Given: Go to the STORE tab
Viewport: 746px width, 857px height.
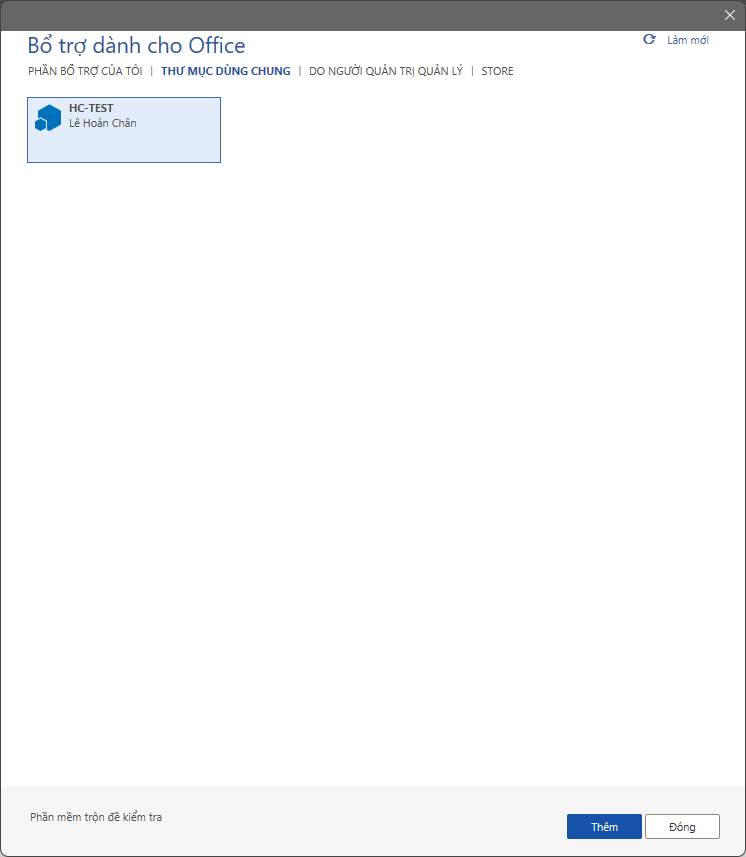Looking at the screenshot, I should point(497,71).
